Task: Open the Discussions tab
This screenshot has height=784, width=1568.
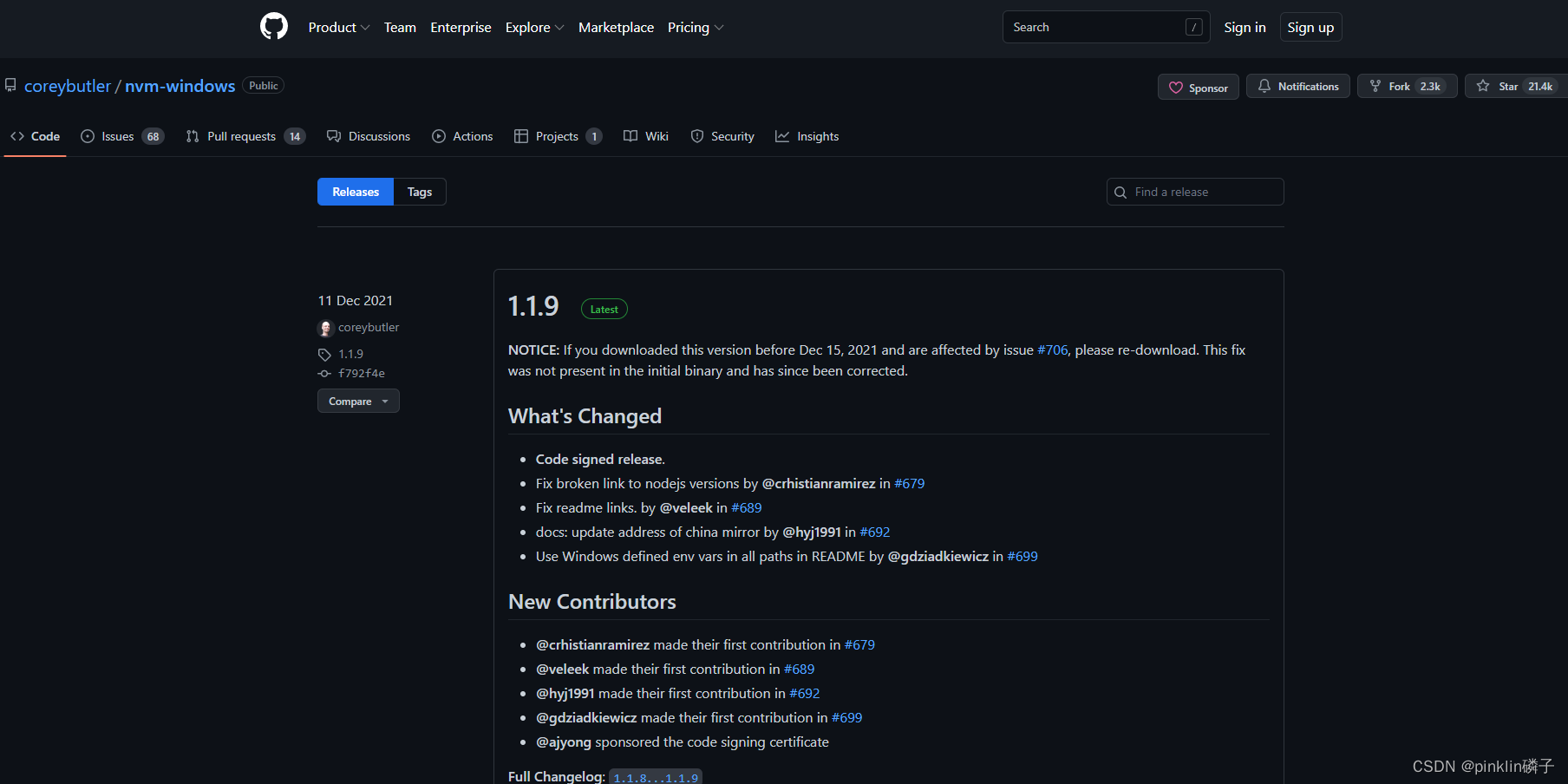Action: coord(369,136)
